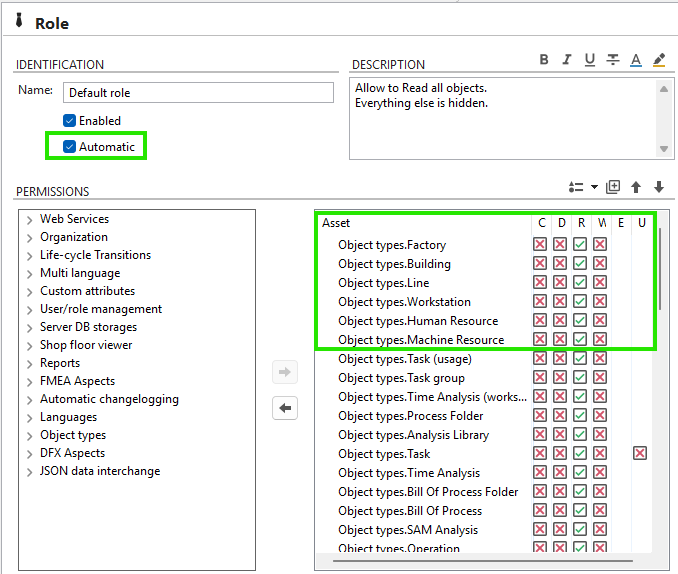
Task: Select User/role management in the permissions tree
Action: [x=100, y=309]
